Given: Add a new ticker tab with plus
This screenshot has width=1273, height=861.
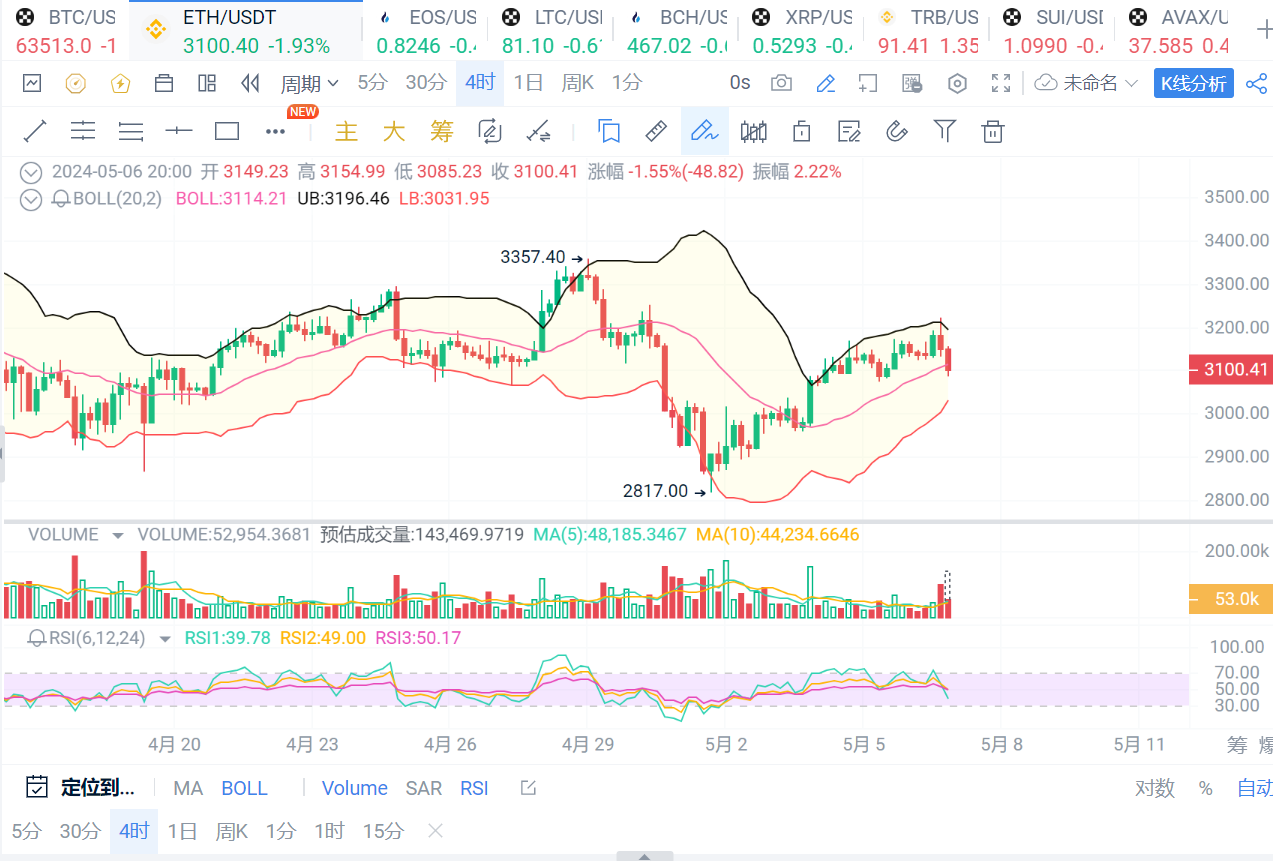Looking at the screenshot, I should point(1263,30).
